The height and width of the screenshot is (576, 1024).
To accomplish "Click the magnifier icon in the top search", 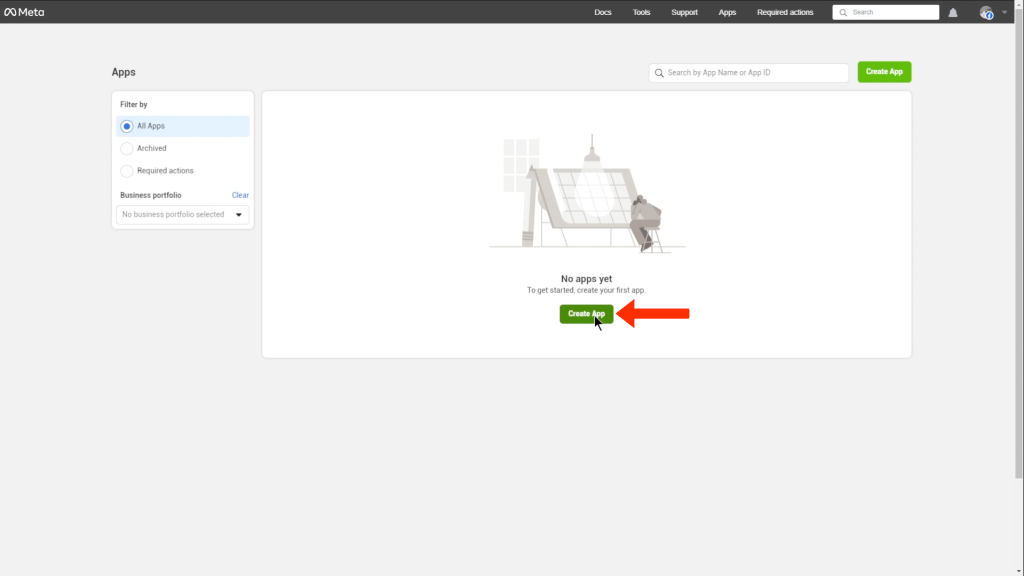I will pos(843,12).
